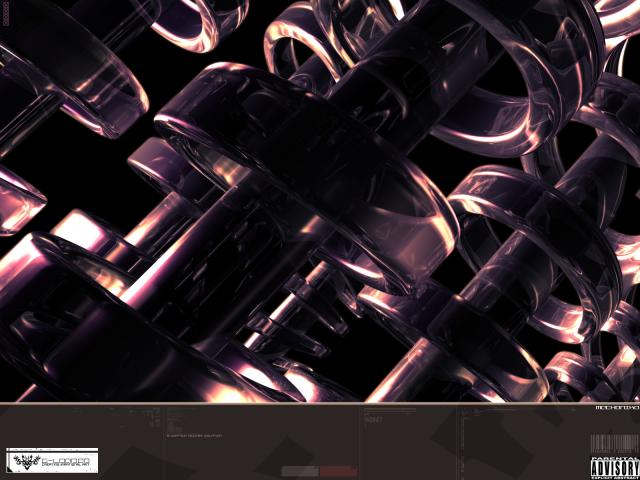Click the white artist logo badge

coord(52,460)
